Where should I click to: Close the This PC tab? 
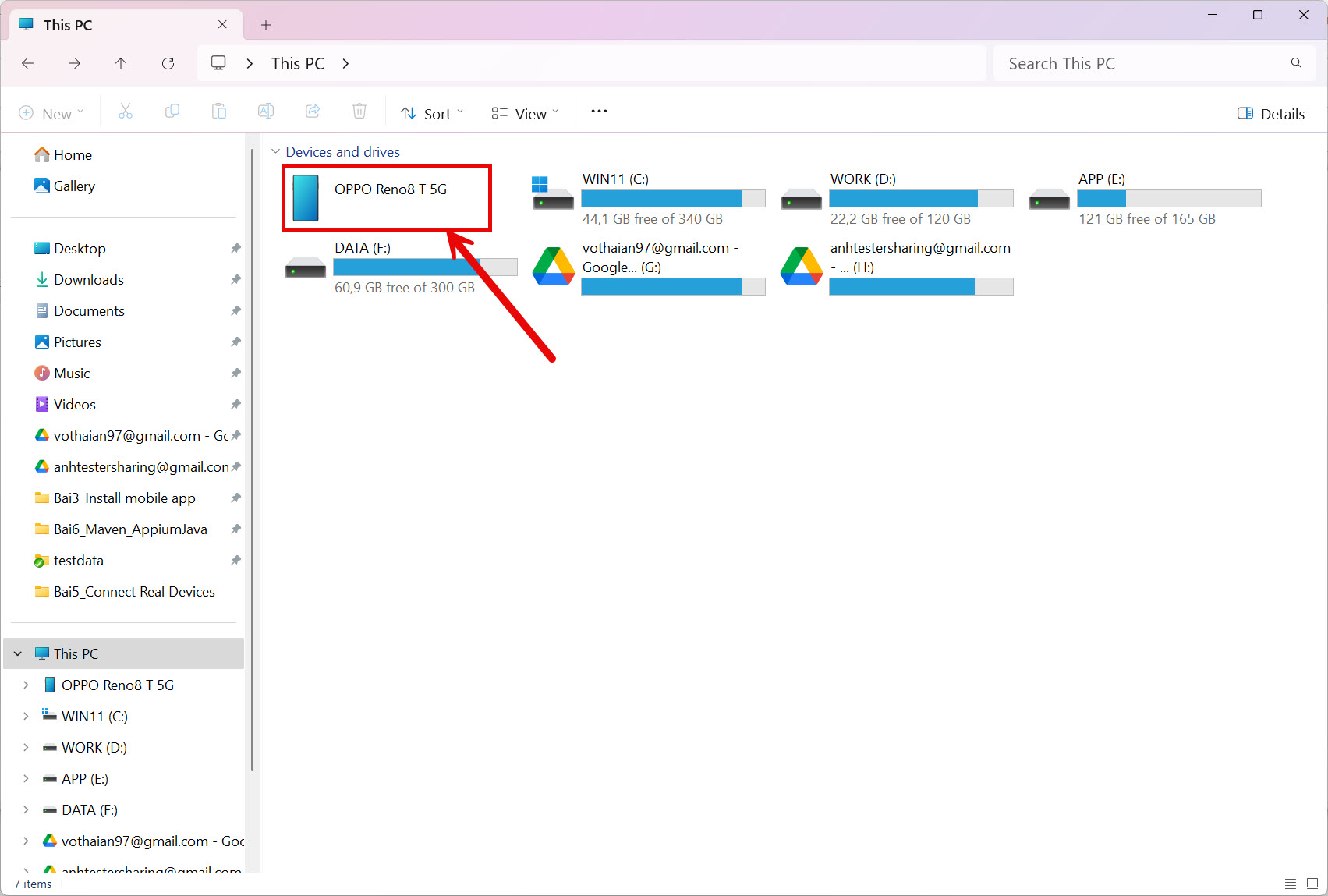[x=222, y=24]
